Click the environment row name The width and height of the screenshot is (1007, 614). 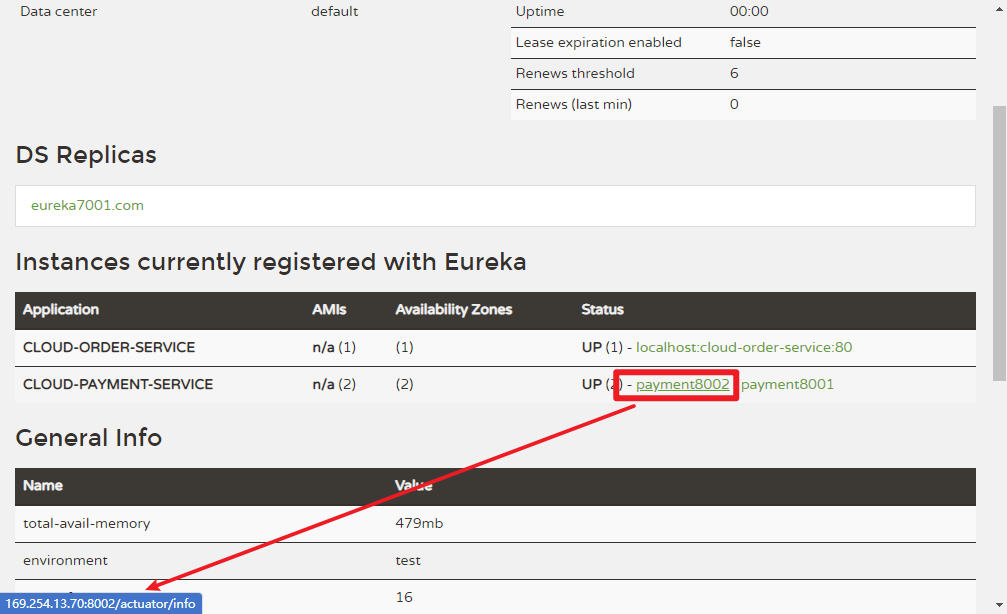[66, 561]
